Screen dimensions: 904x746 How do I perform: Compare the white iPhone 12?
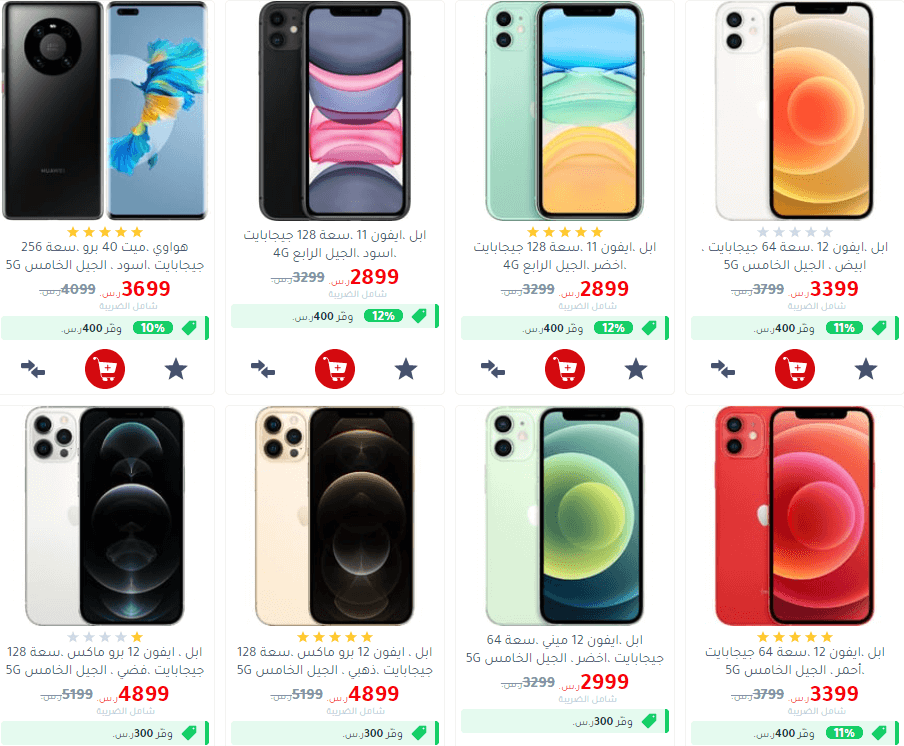pyautogui.click(x=723, y=369)
